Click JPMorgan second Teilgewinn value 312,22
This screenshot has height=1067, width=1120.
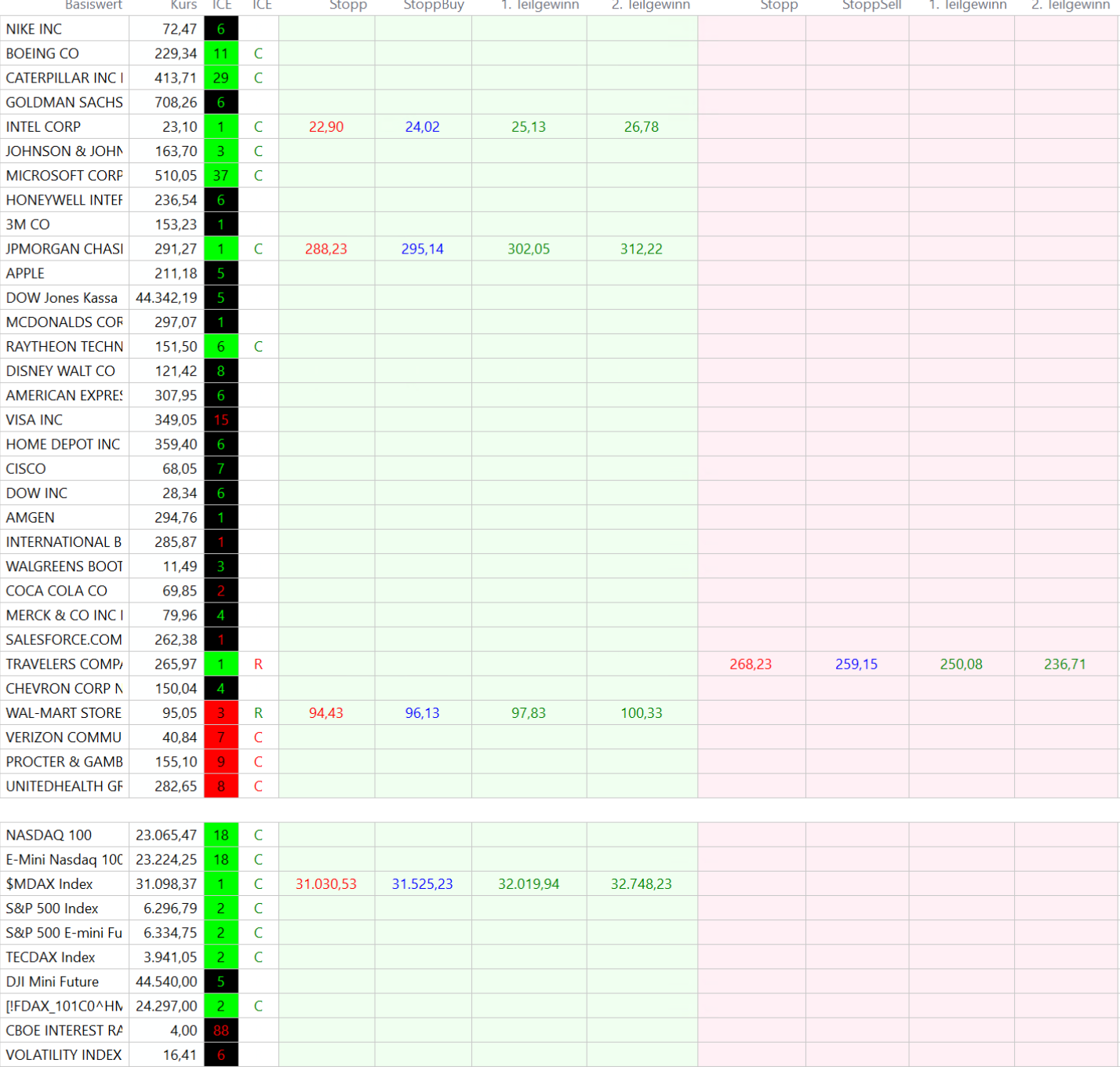pyautogui.click(x=641, y=249)
